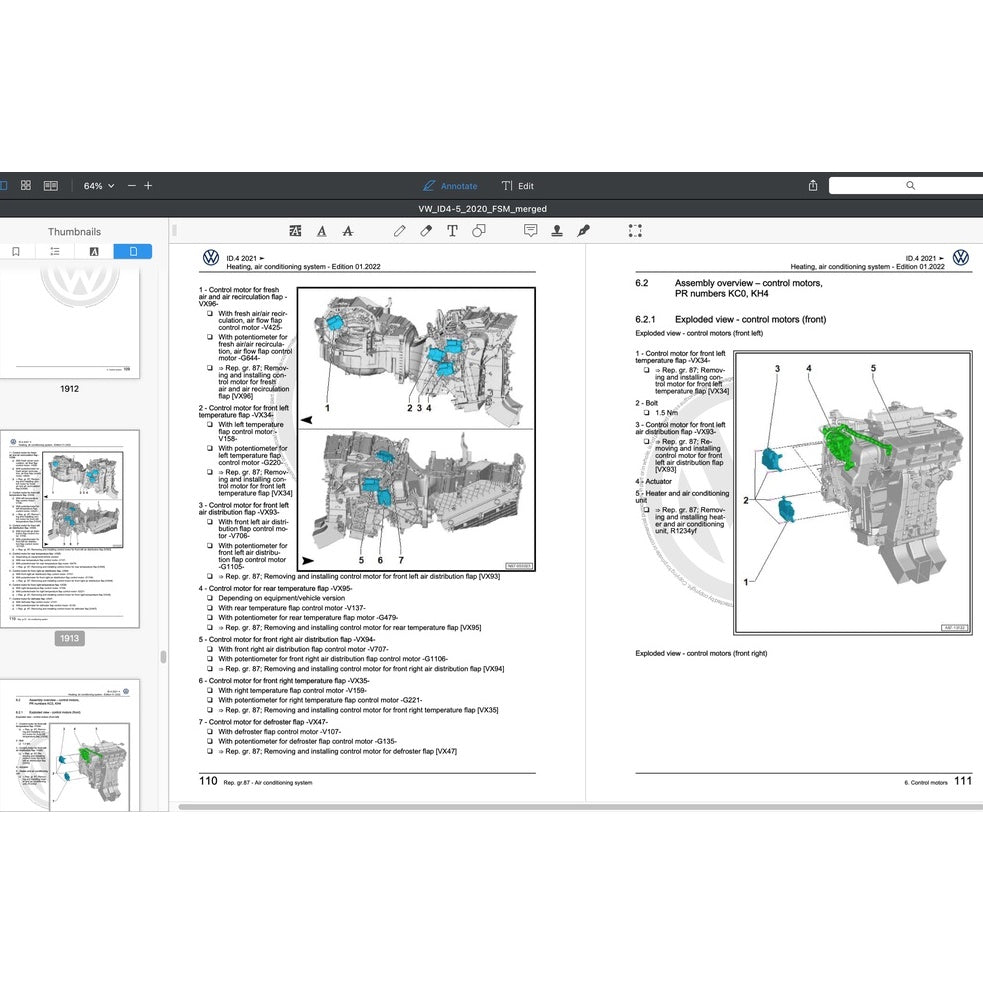Activate the eraser tool

[x=426, y=231]
